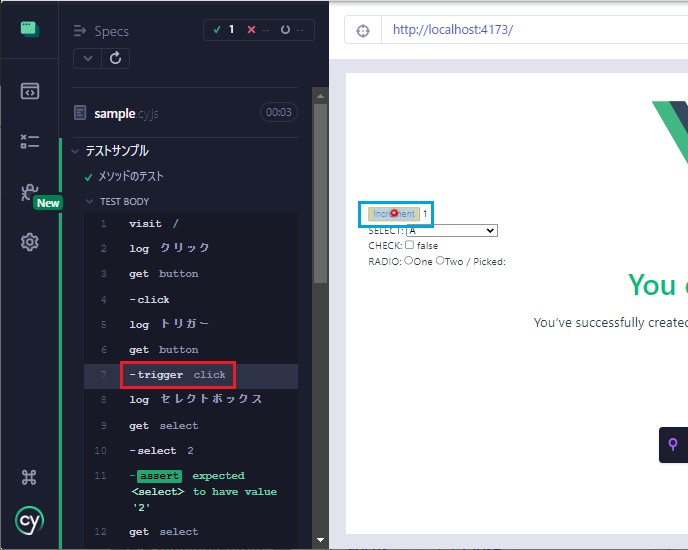Select the assert expected select value row
This screenshot has width=688, height=550.
pos(191,492)
